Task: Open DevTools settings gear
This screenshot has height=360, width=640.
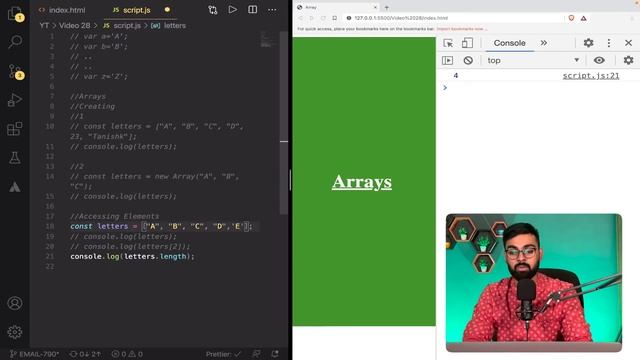Action: (588, 43)
